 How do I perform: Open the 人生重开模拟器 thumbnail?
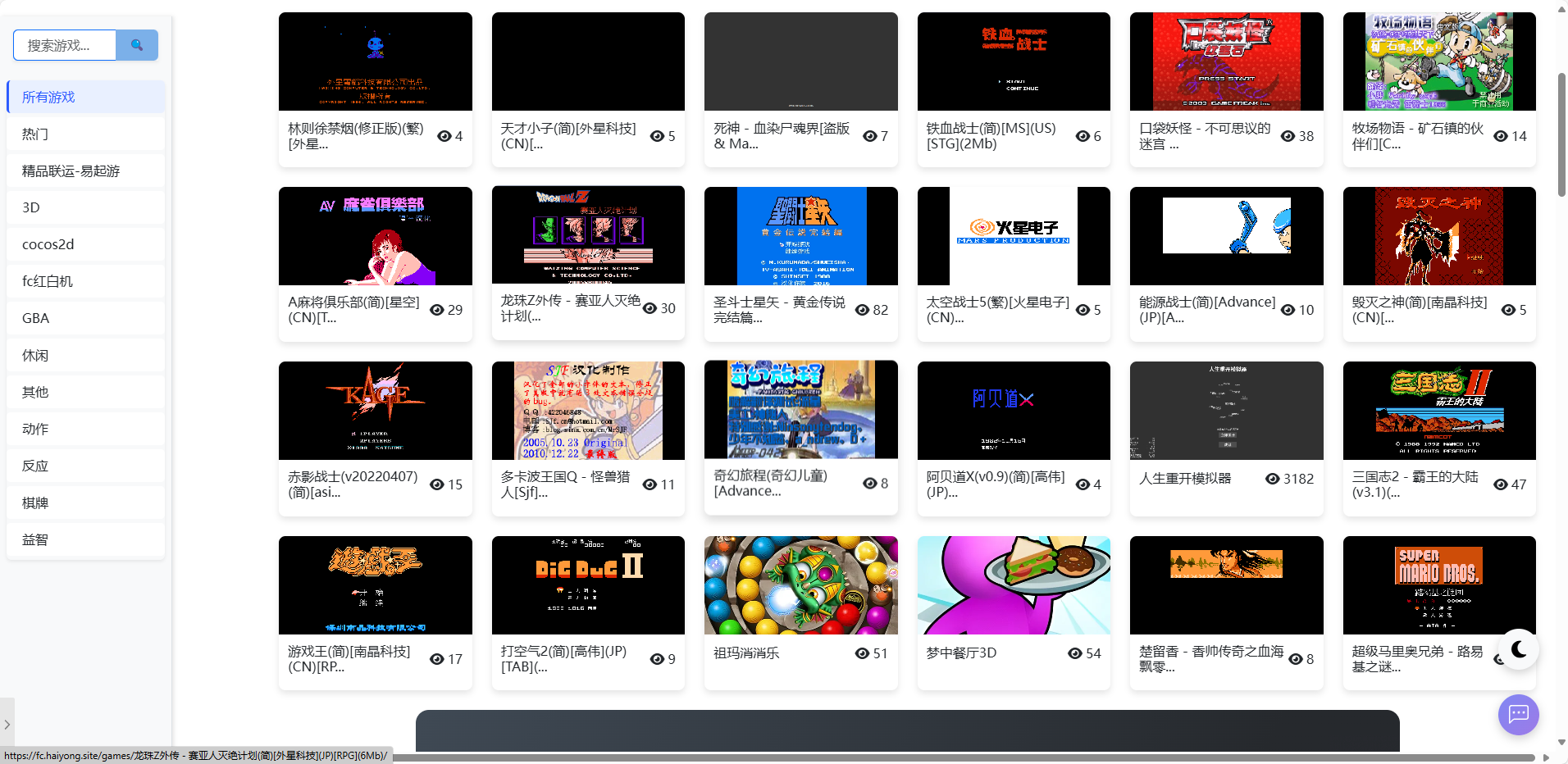click(1227, 411)
